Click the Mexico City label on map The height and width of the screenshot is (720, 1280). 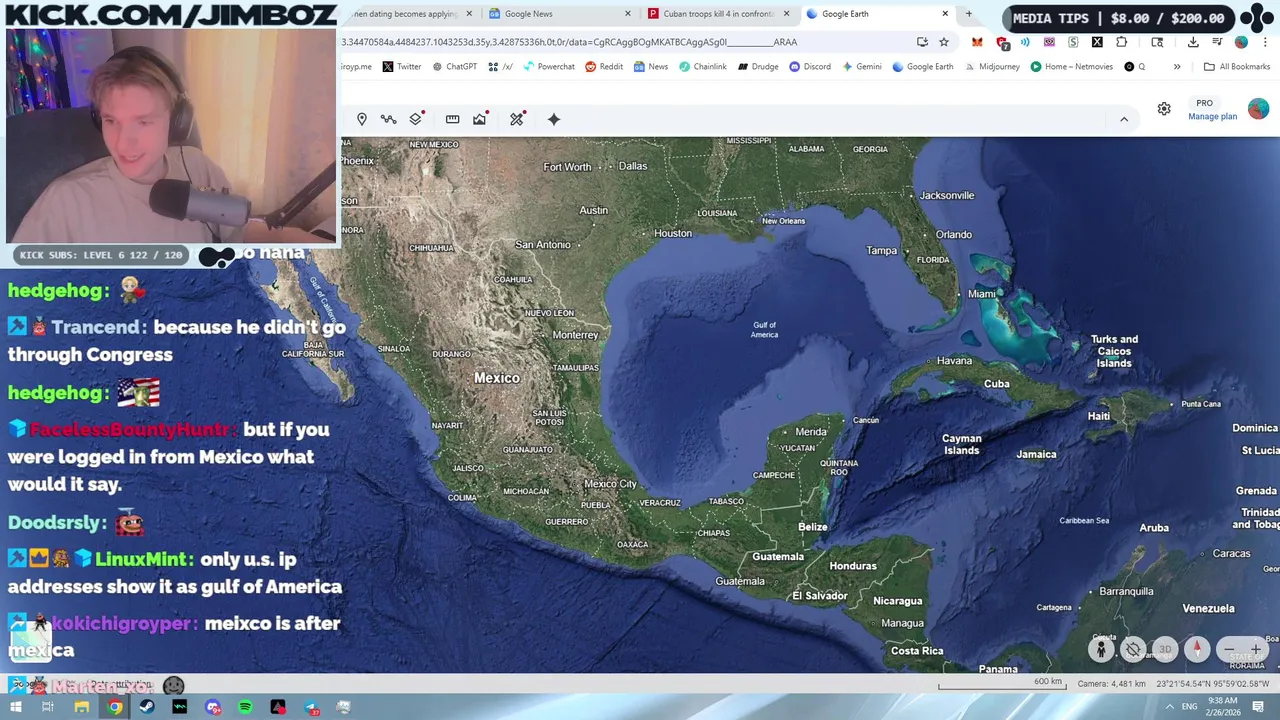[610, 484]
